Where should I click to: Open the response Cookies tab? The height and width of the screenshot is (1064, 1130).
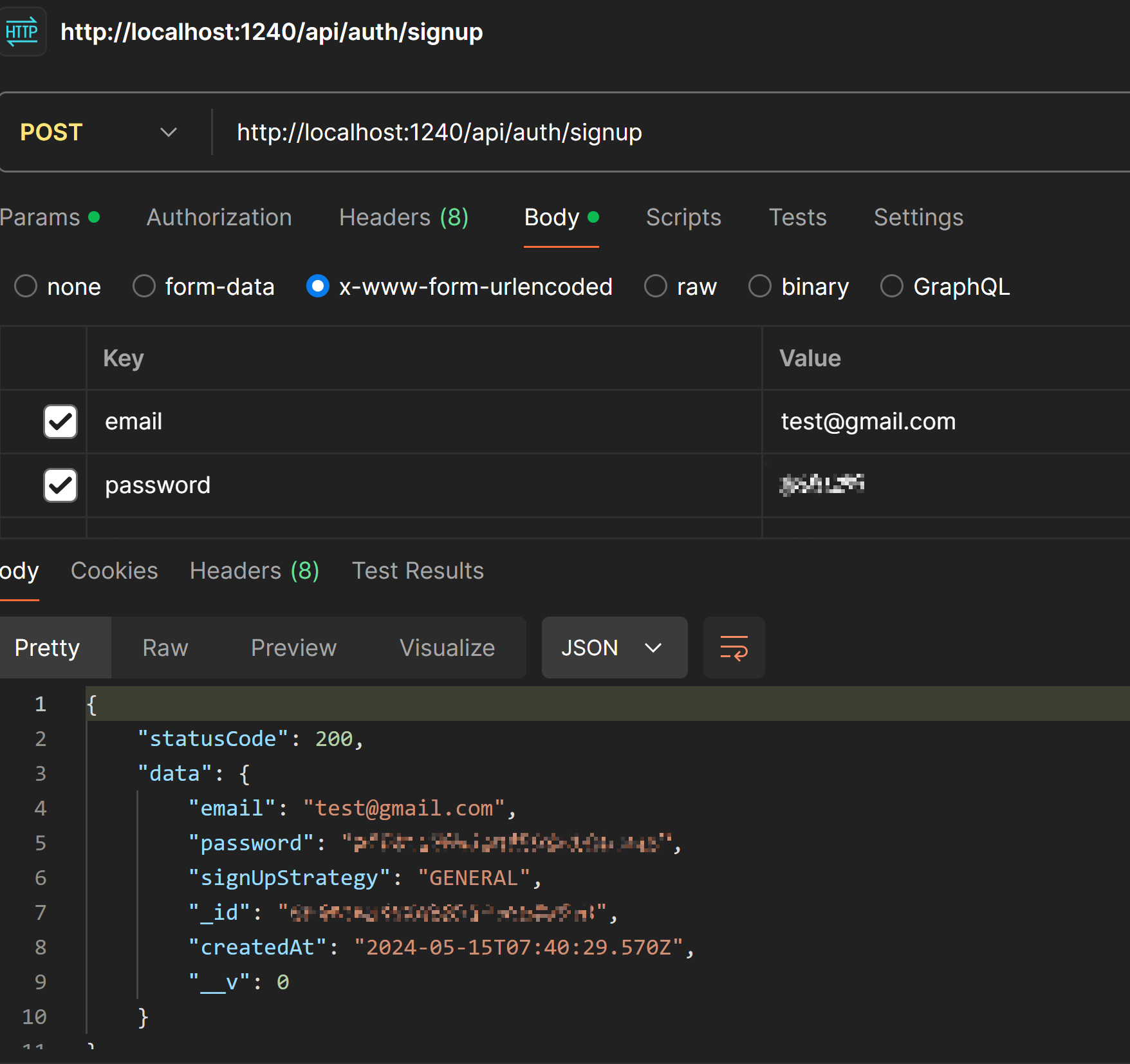point(114,571)
